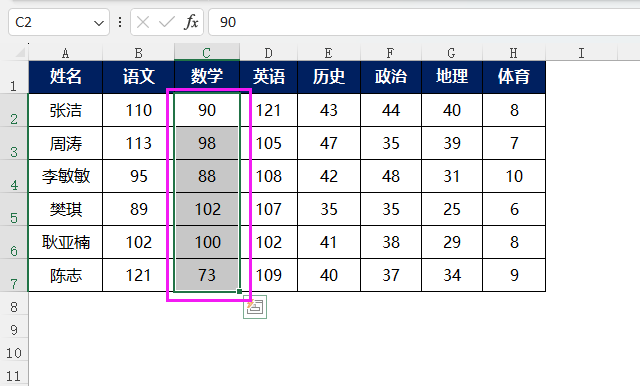
Task: Click 陈志's 体育 score 9
Action: click(x=514, y=275)
